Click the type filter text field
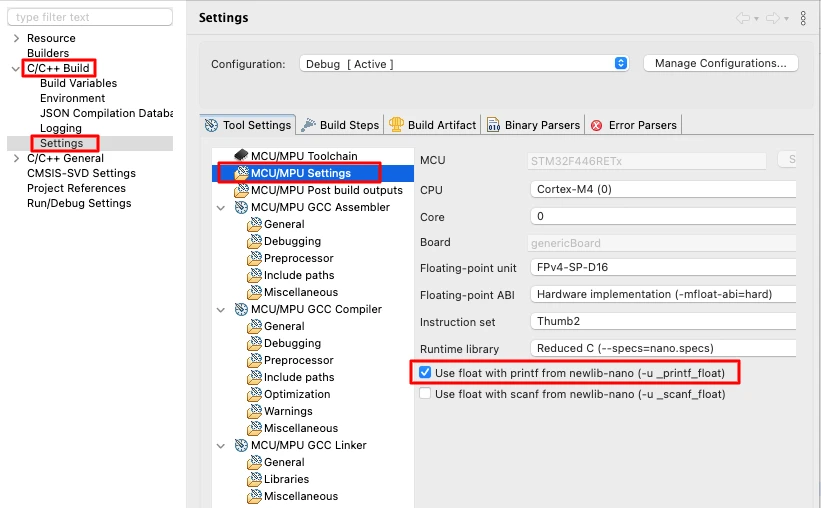 click(x=90, y=17)
